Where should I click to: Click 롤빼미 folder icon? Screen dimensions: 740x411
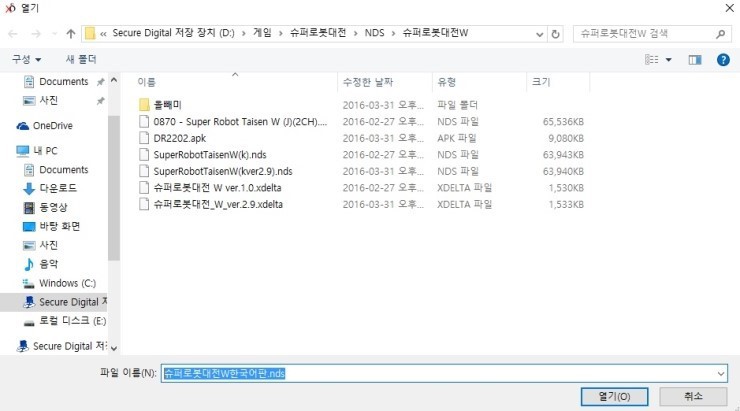click(144, 105)
